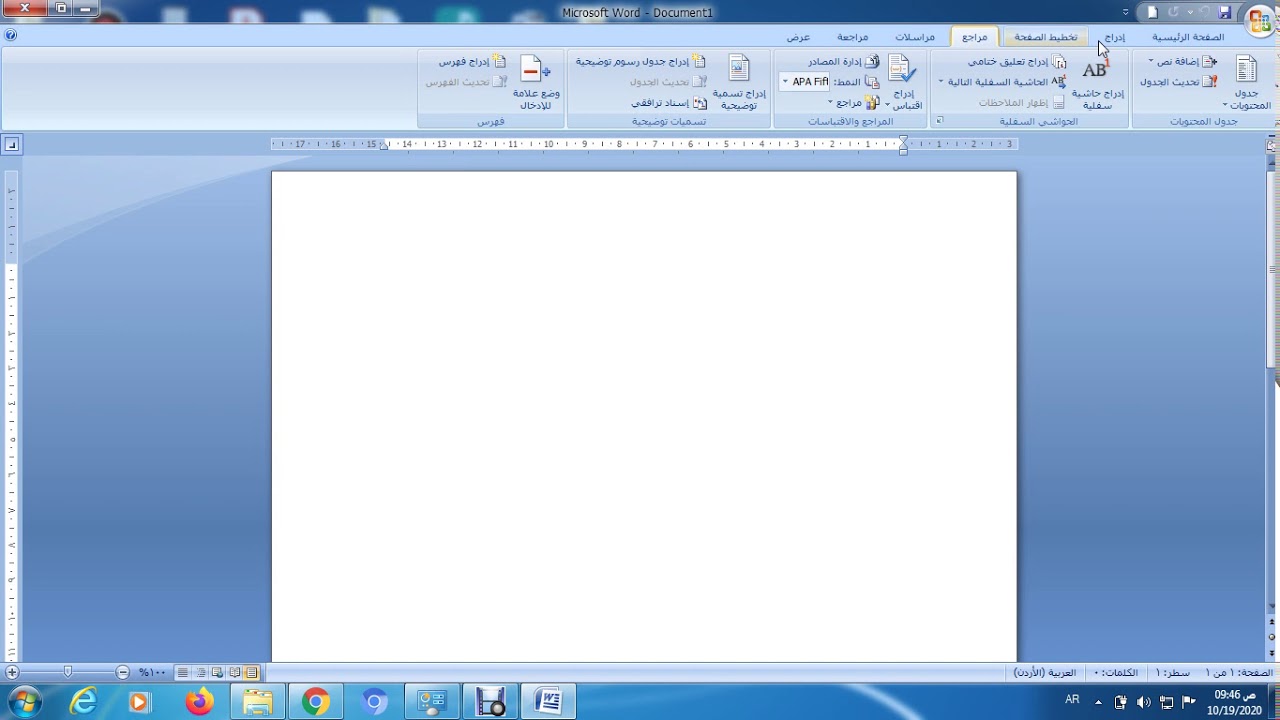Image resolution: width=1280 pixels, height=720 pixels.
Task: Switch to the تخطيط الصفحة tab
Action: [1046, 37]
